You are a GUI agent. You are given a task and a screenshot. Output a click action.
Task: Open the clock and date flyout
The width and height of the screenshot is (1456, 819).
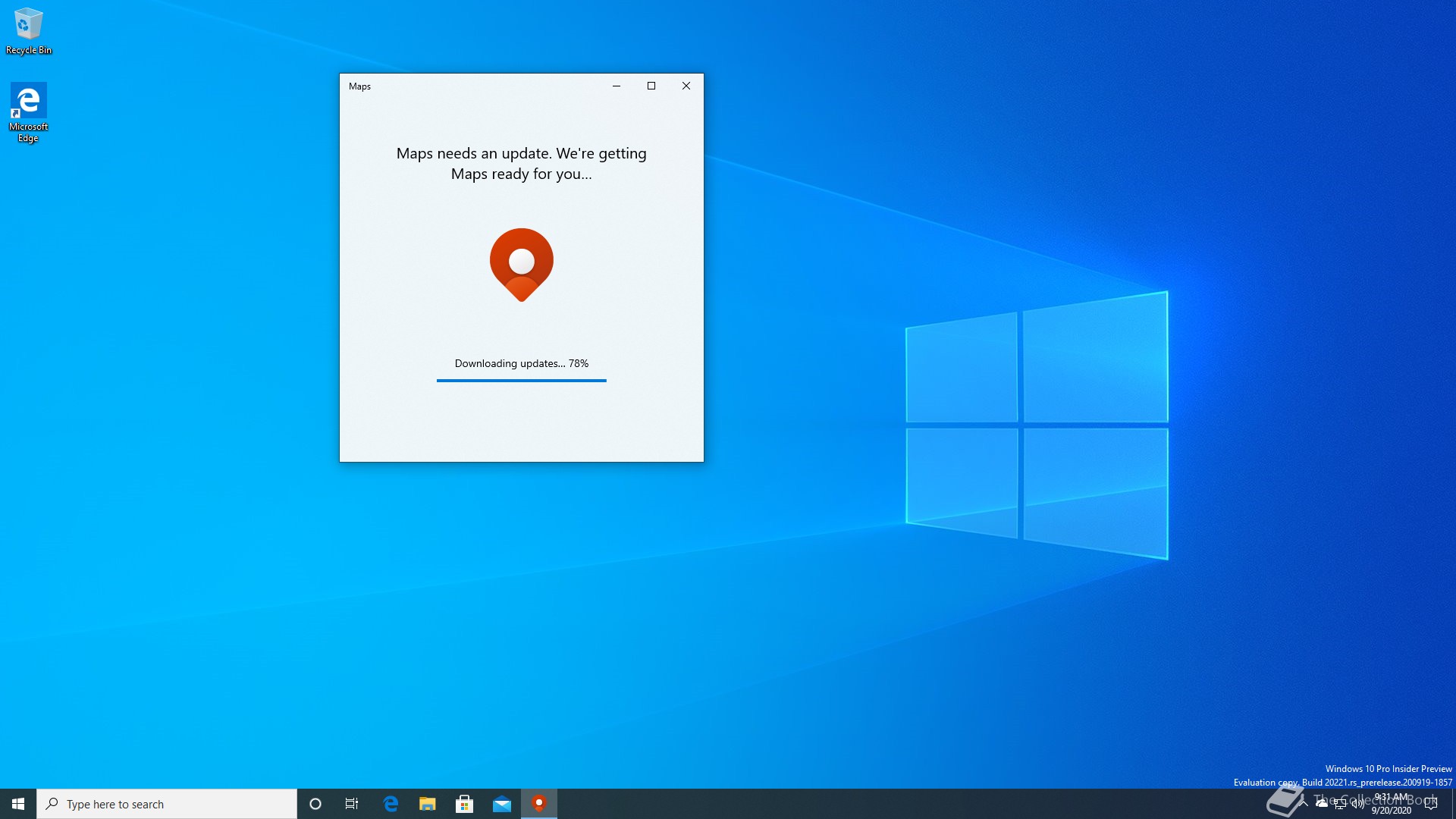(x=1392, y=804)
